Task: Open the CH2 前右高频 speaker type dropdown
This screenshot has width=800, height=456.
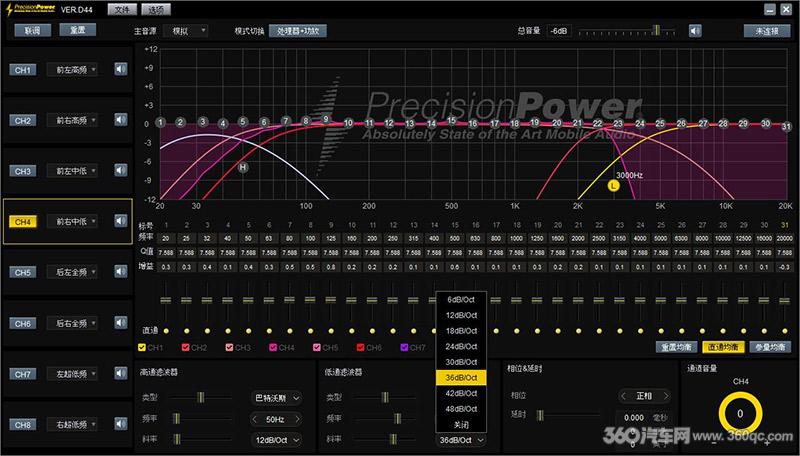Action: (x=72, y=120)
